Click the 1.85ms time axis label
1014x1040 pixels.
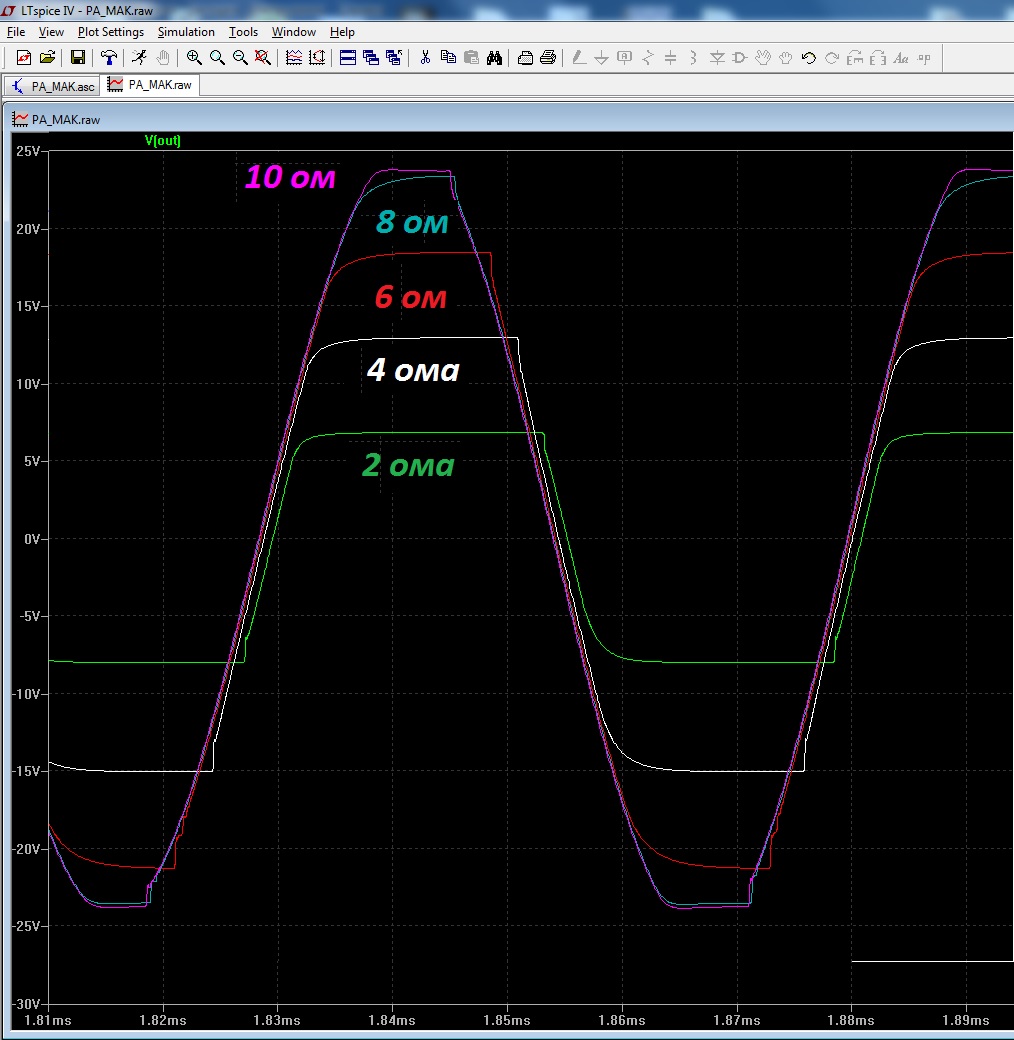pos(507,1021)
